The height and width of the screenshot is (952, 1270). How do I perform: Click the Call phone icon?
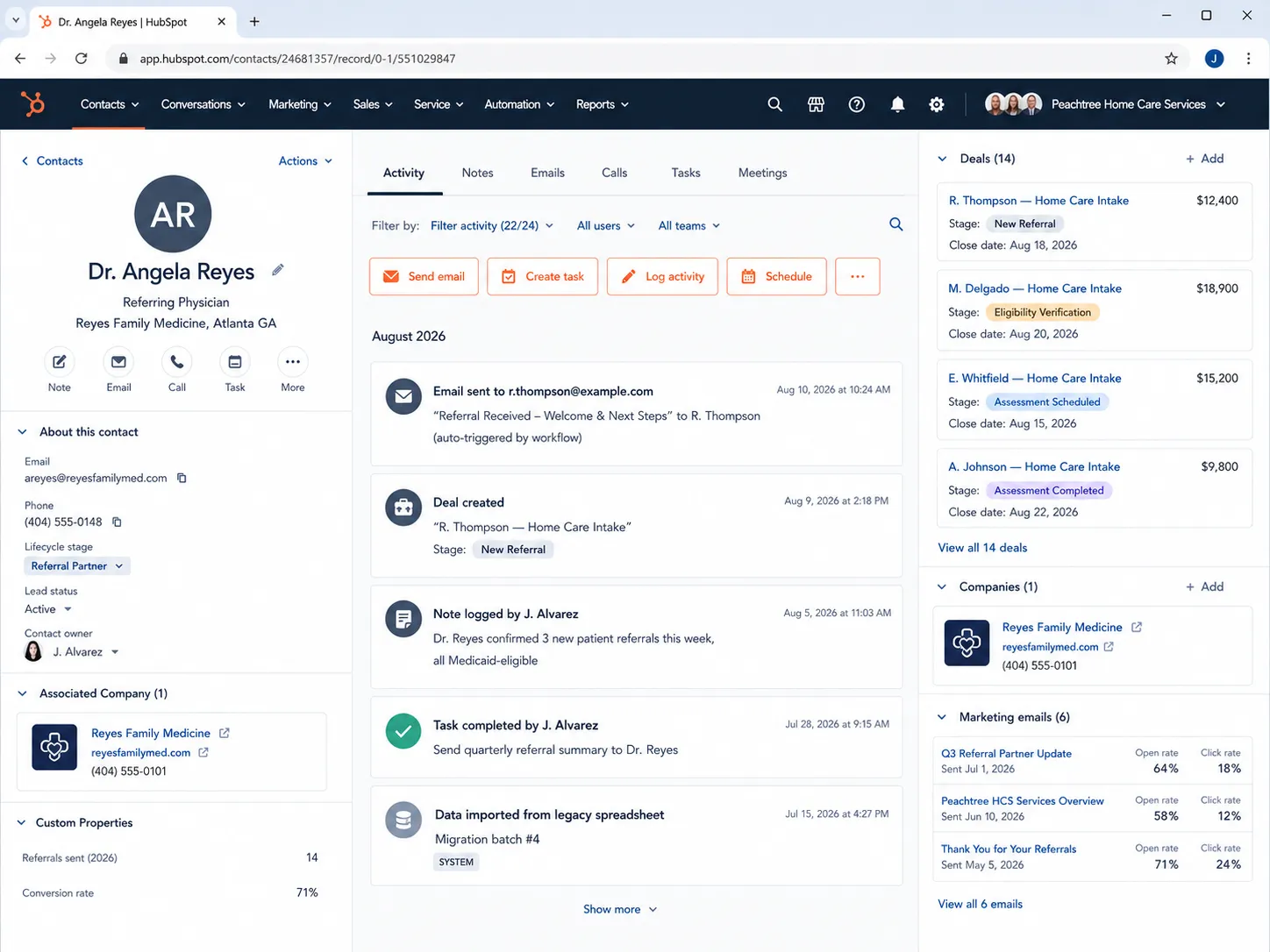click(x=177, y=362)
